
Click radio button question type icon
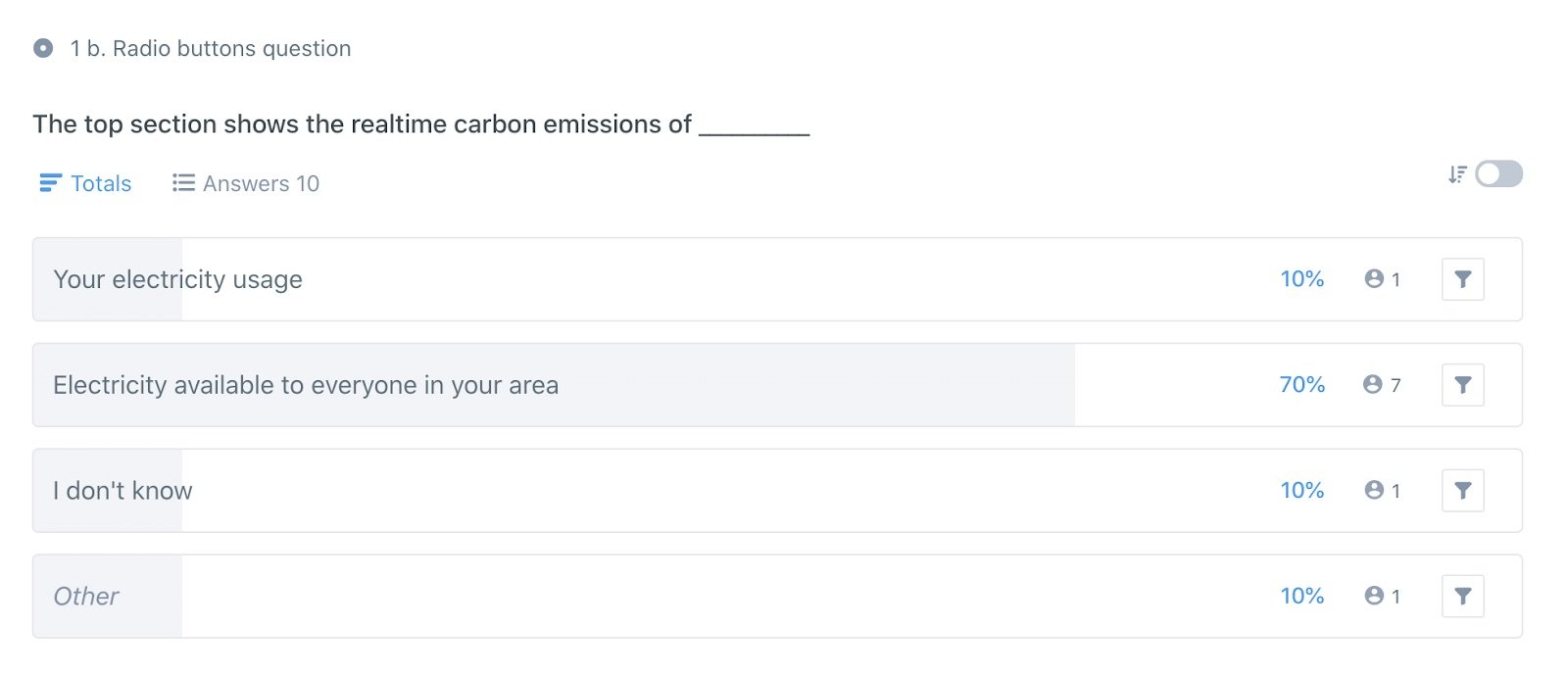pyautogui.click(x=43, y=48)
